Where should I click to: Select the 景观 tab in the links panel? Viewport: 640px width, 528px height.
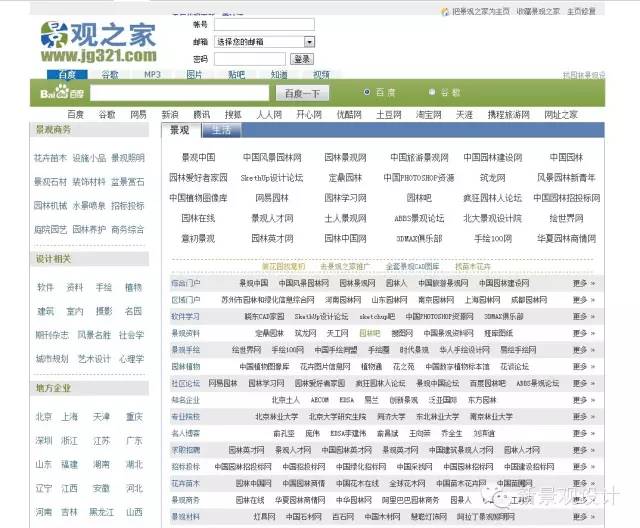[180, 130]
